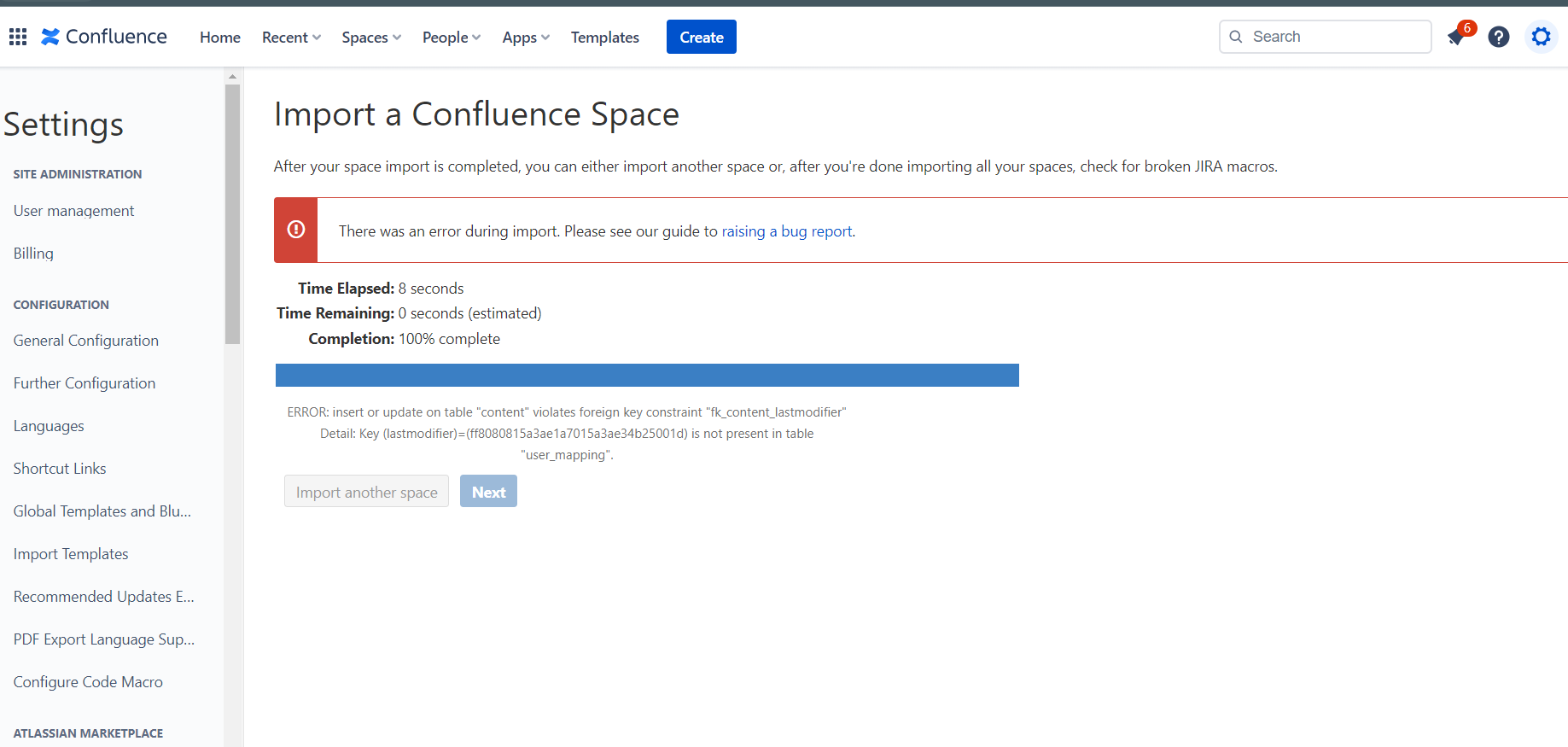This screenshot has width=1568, height=747.
Task: Open Import Templates
Action: coord(71,554)
